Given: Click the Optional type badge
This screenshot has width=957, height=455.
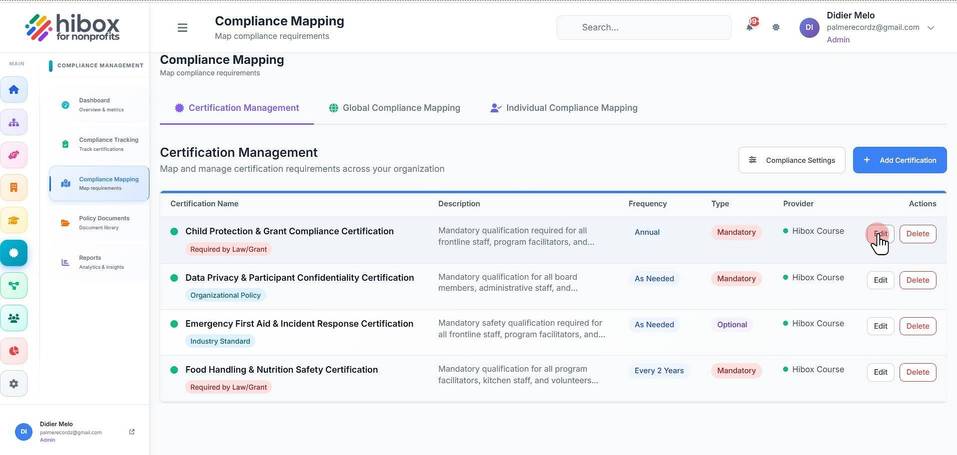Looking at the screenshot, I should click(732, 325).
